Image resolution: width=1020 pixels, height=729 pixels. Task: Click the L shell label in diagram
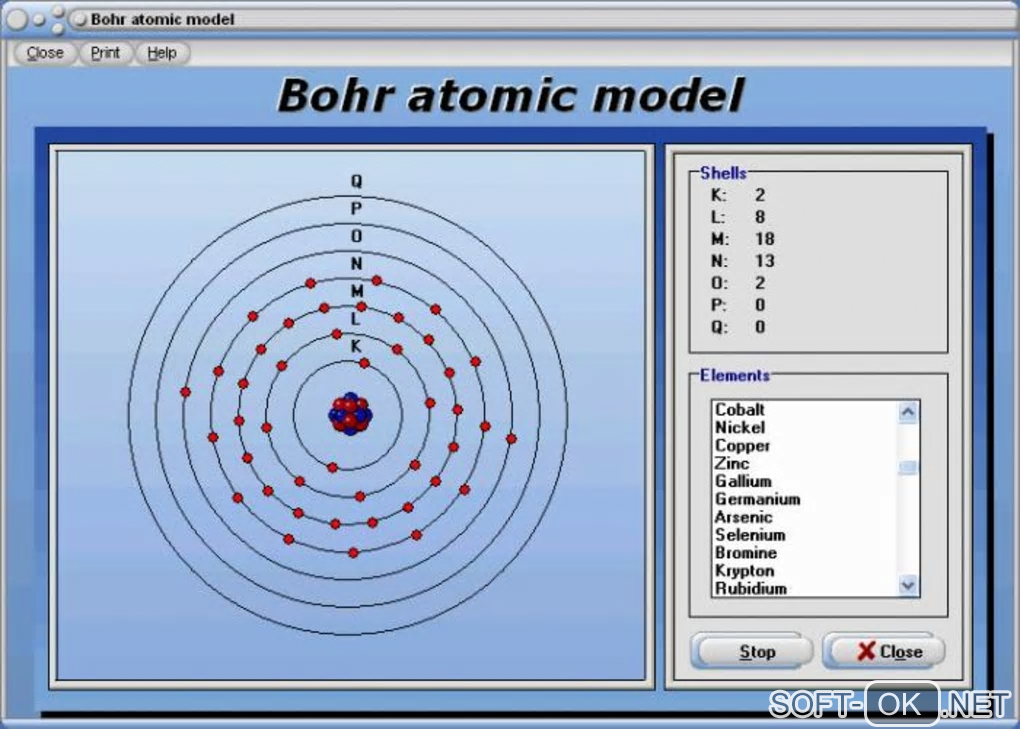point(355,319)
